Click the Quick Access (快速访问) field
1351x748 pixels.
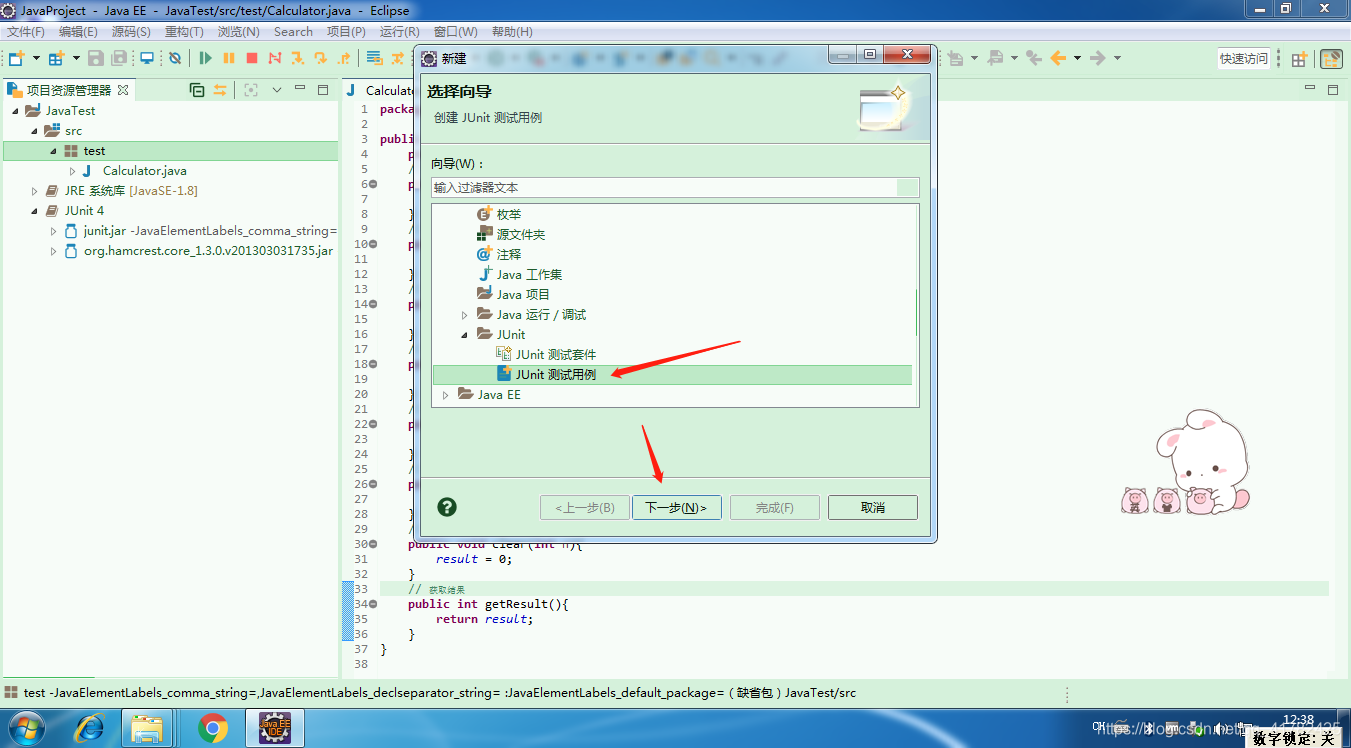[1243, 59]
